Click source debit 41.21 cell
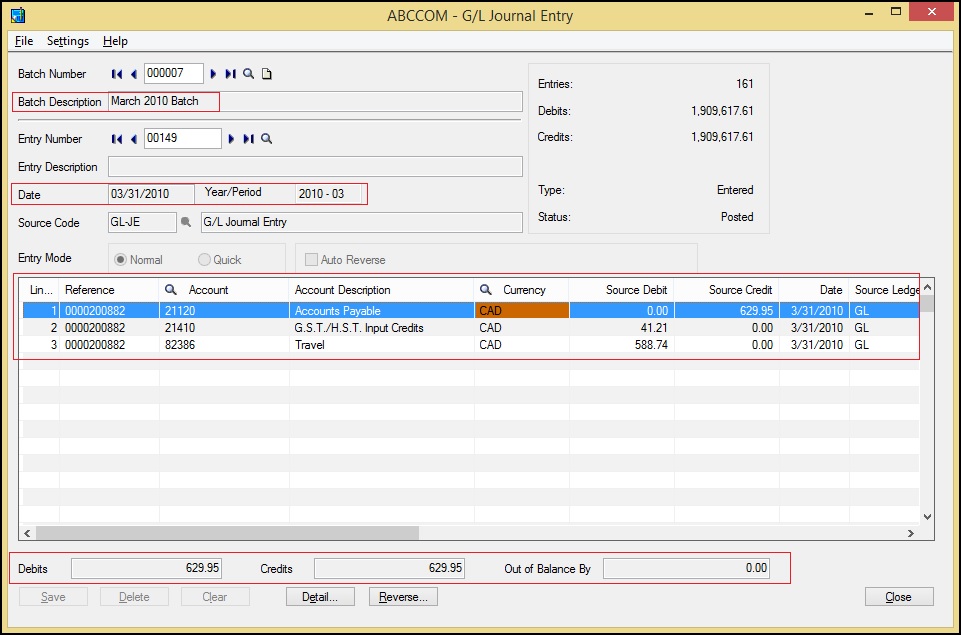Screen dimensions: 961x635 [x=621, y=328]
